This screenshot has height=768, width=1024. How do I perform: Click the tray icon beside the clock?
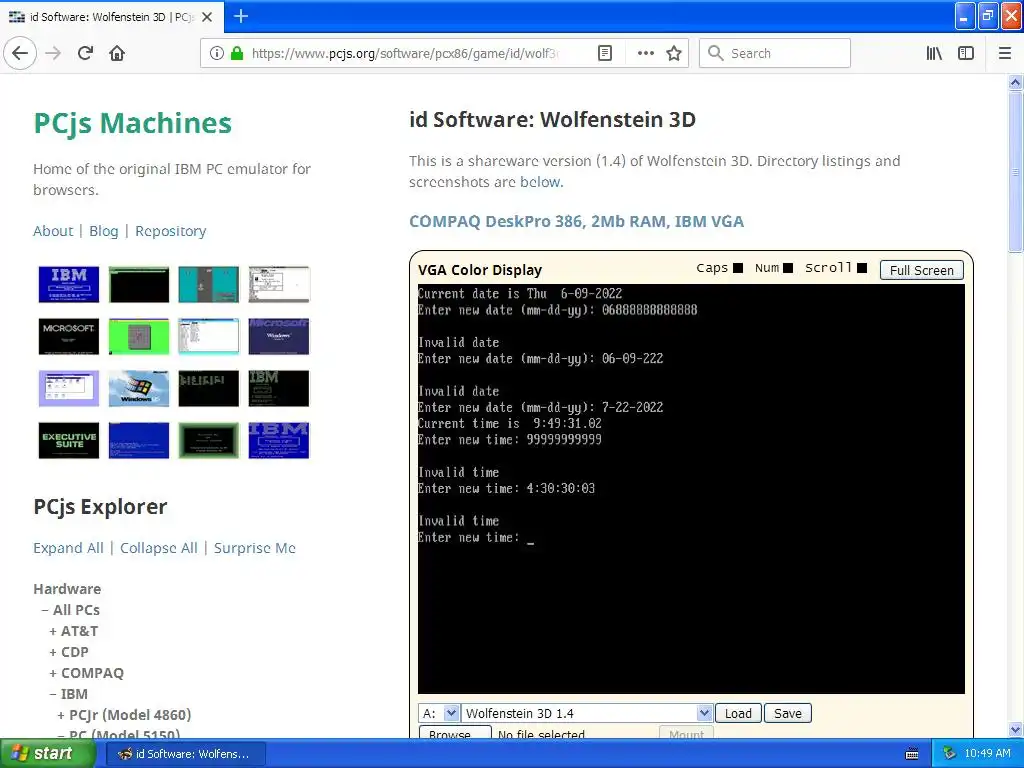point(950,754)
